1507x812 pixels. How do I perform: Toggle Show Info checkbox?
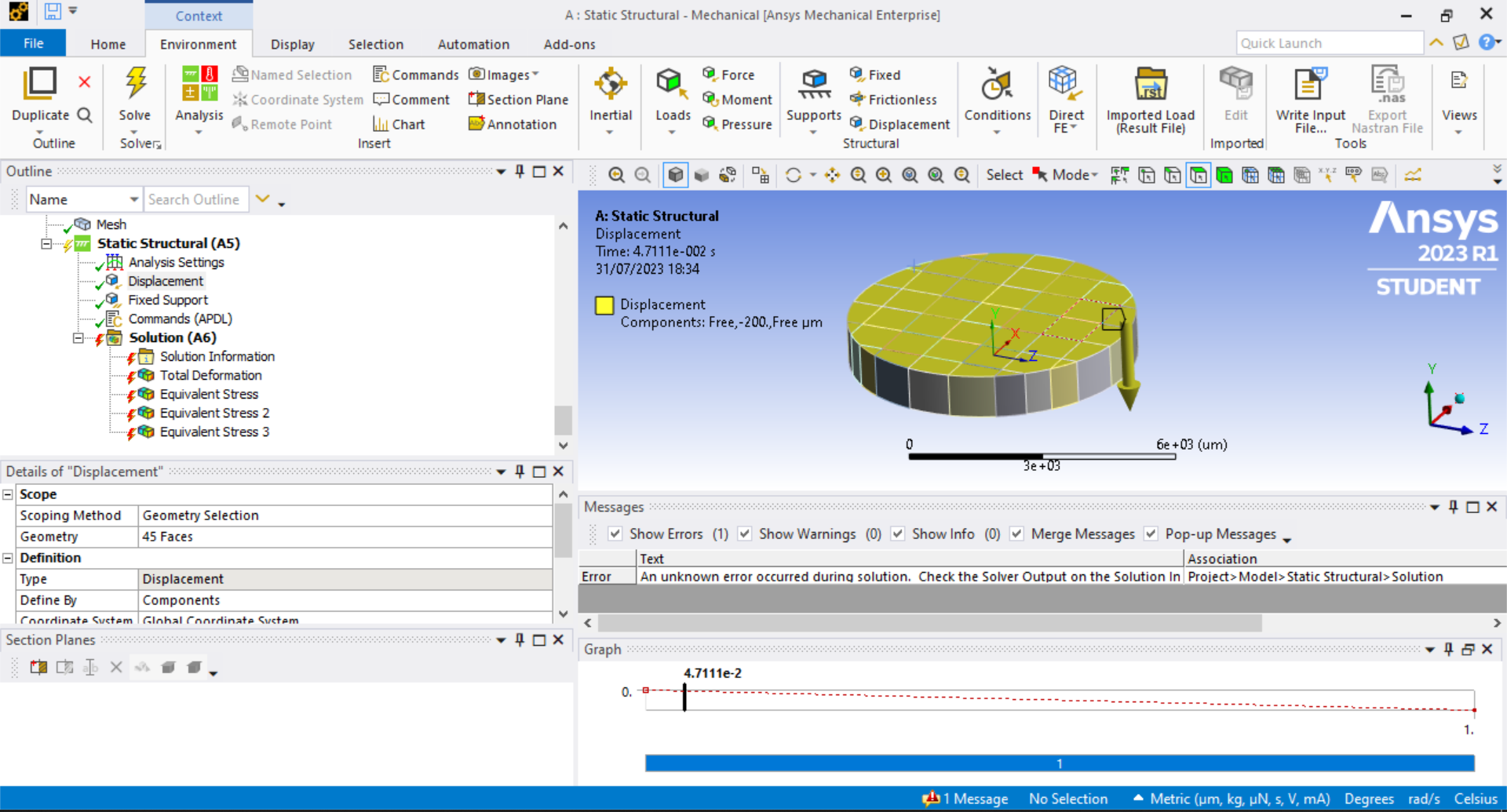pyautogui.click(x=898, y=533)
